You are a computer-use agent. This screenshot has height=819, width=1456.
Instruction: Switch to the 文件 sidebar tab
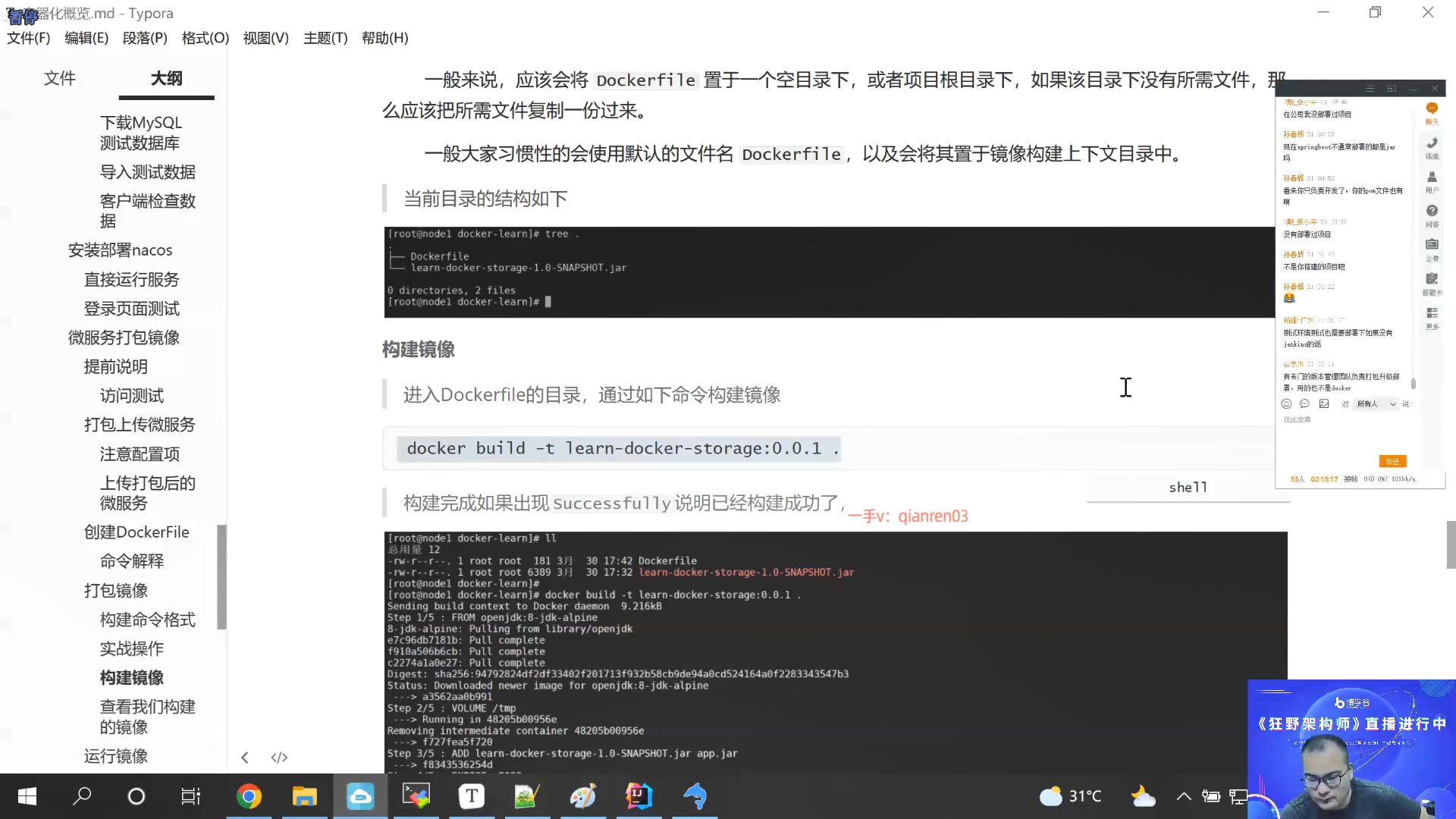coord(59,79)
